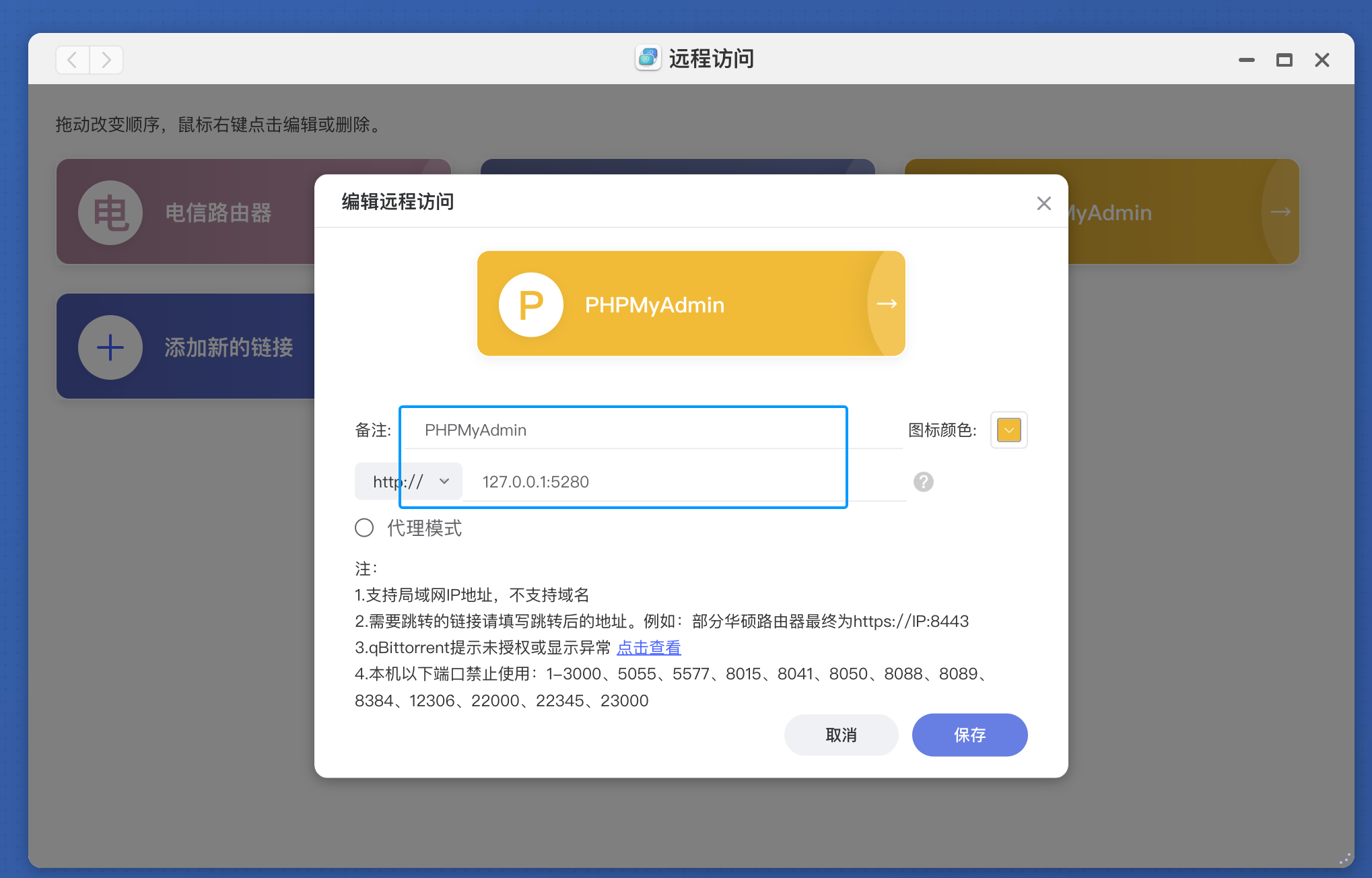This screenshot has height=878, width=1372.
Task: Click the 取消 button
Action: coord(841,735)
